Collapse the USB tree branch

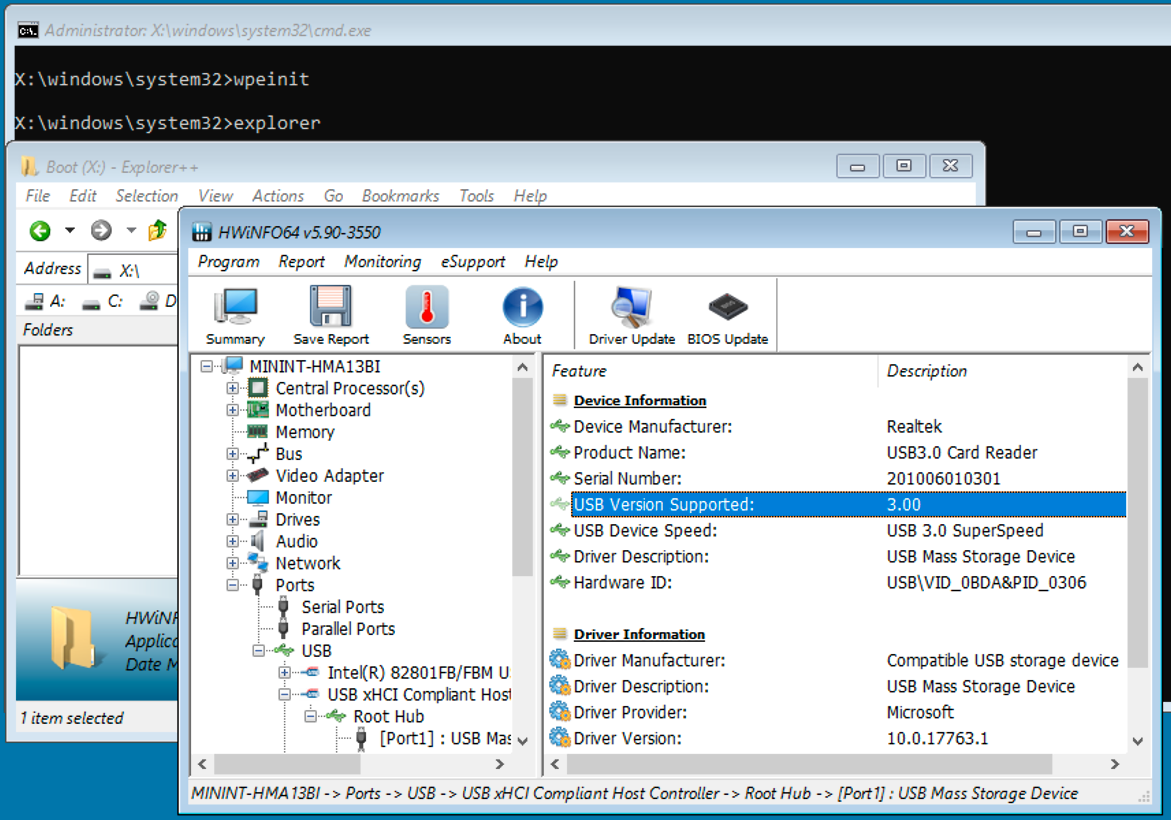coord(258,651)
